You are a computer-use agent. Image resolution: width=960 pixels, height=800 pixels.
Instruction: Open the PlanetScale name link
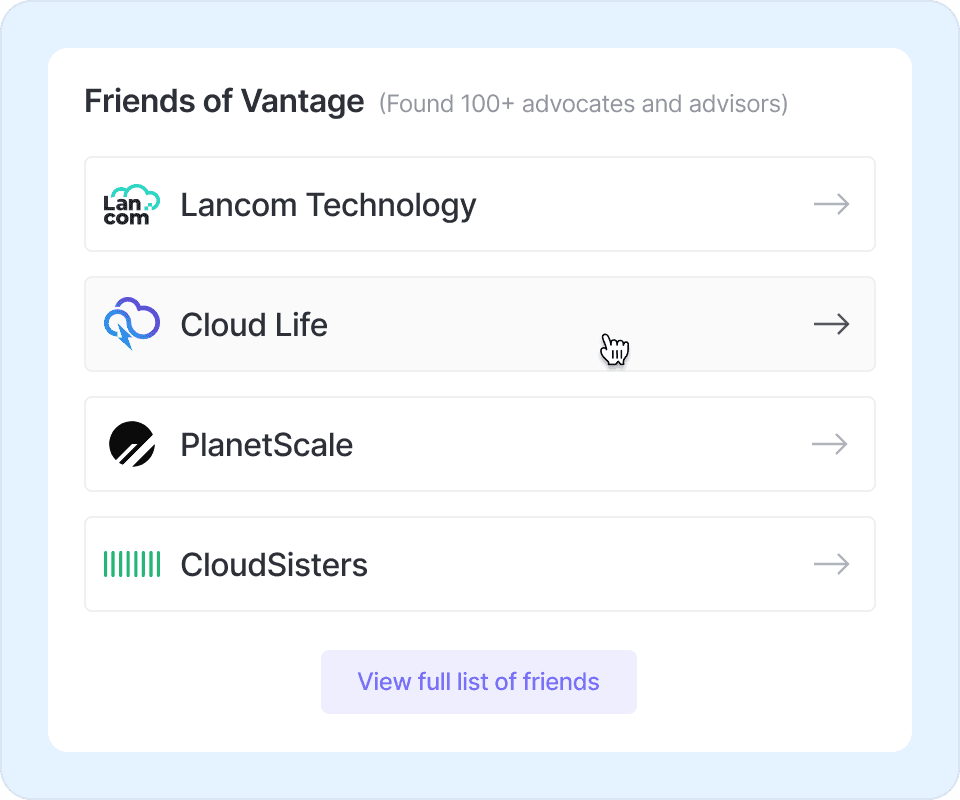click(x=267, y=445)
